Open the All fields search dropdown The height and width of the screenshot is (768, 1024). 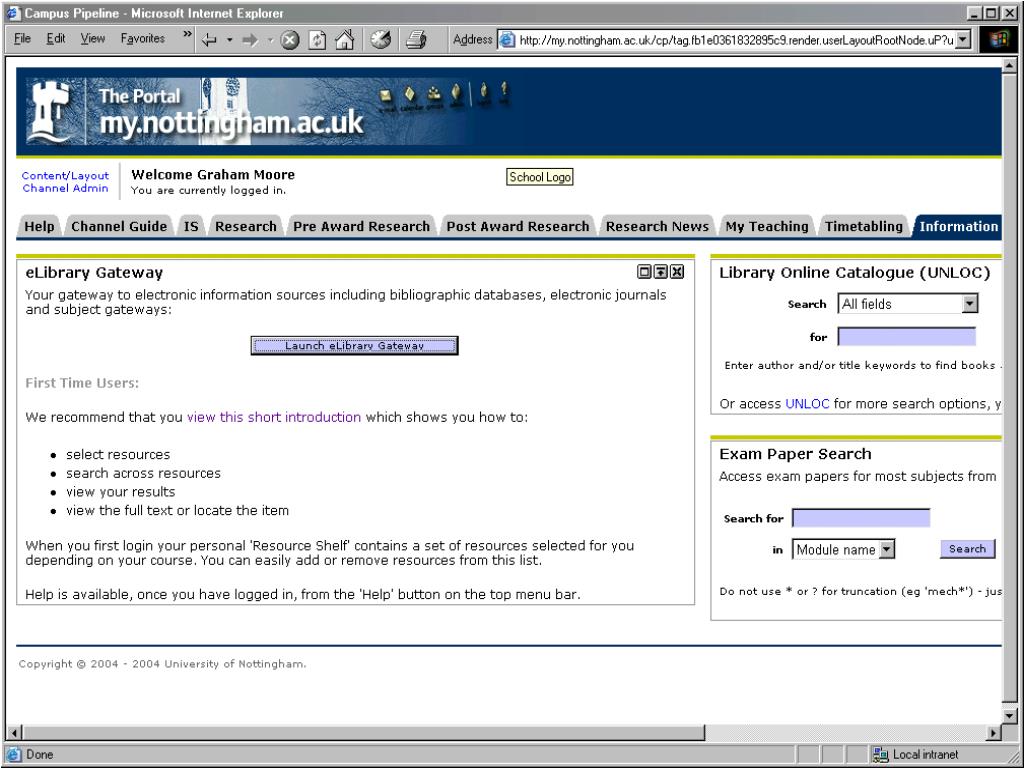[908, 304]
